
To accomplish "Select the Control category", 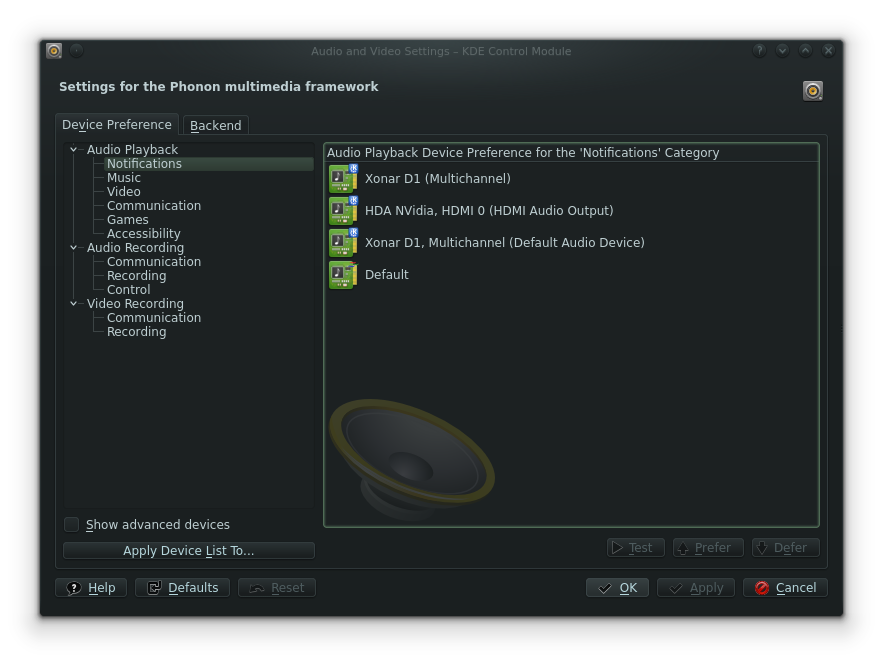I will (128, 290).
